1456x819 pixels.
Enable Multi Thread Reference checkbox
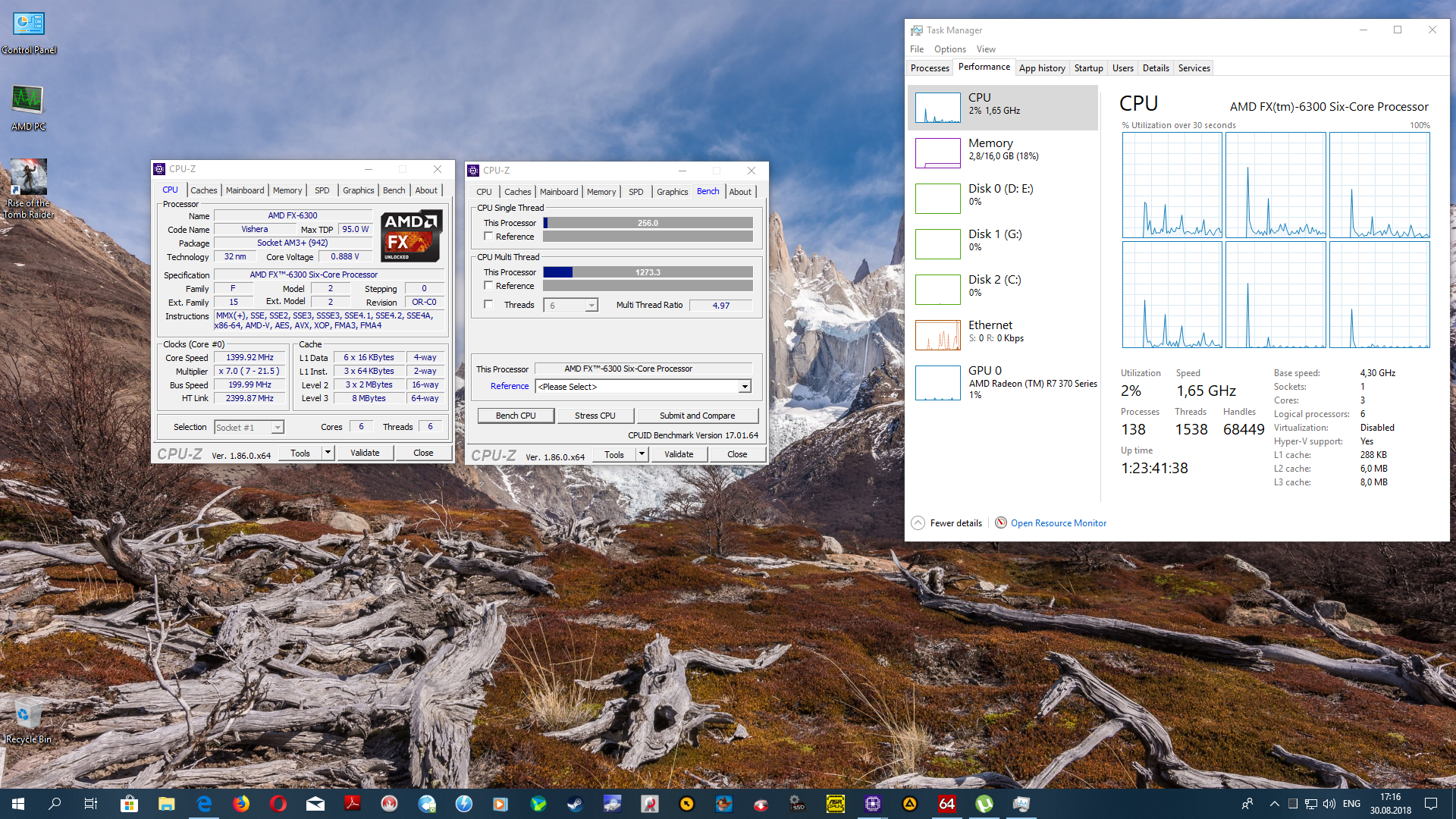click(488, 285)
